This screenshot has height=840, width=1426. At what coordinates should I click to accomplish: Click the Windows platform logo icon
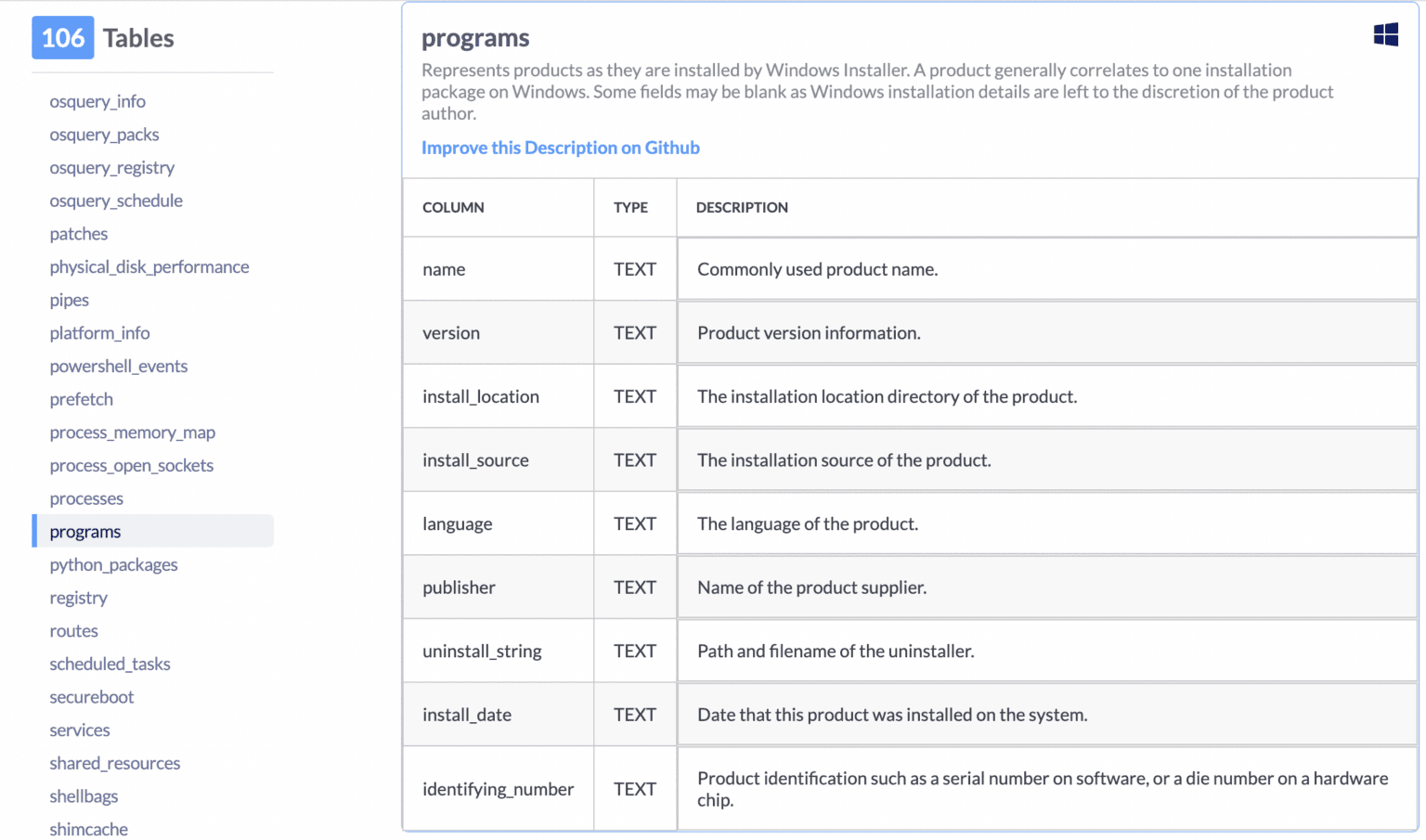1385,35
